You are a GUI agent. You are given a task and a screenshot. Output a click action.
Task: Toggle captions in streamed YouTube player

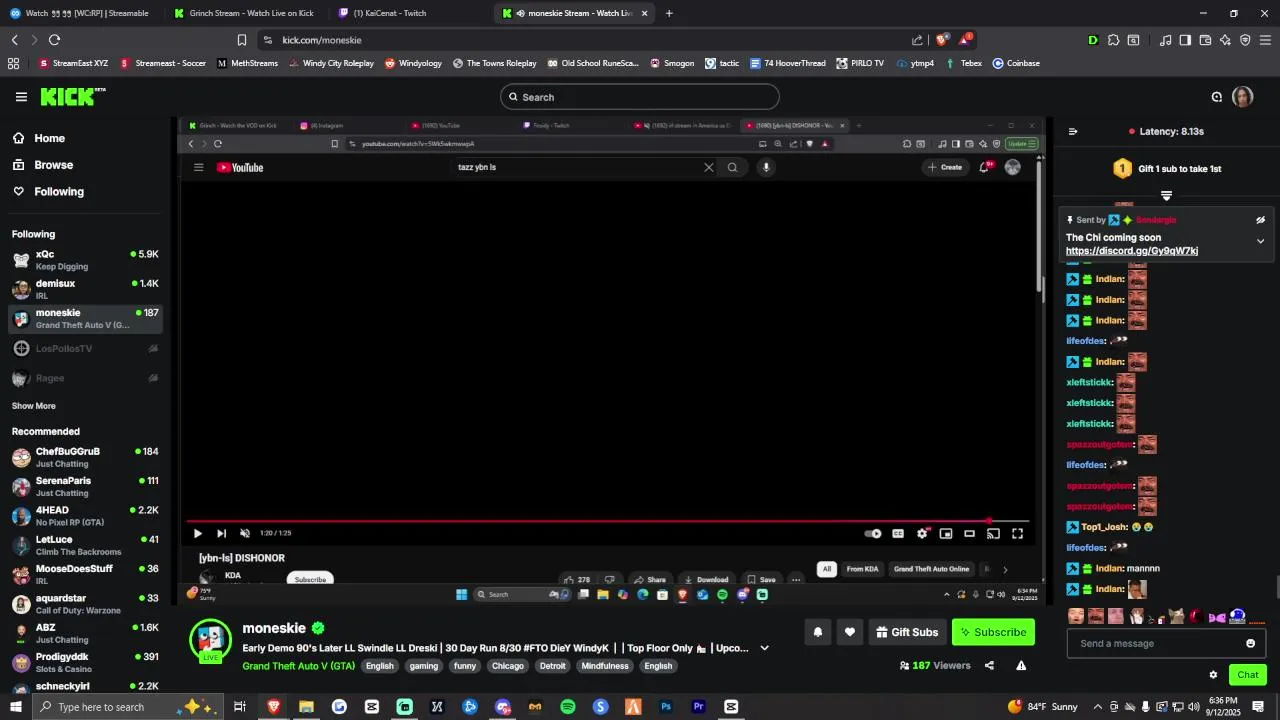coord(898,534)
